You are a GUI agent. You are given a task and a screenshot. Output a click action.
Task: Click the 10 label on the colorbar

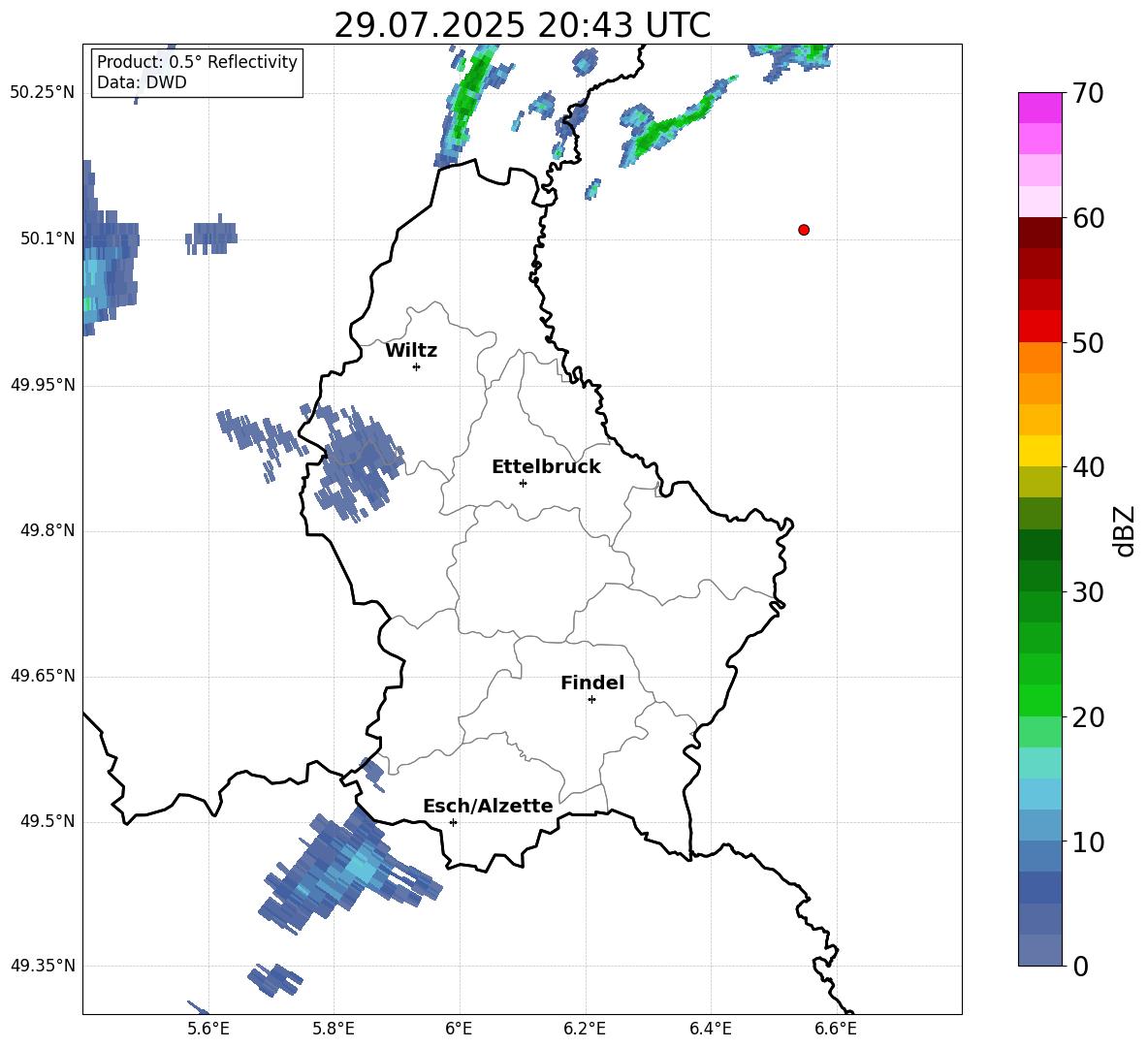point(1087,842)
